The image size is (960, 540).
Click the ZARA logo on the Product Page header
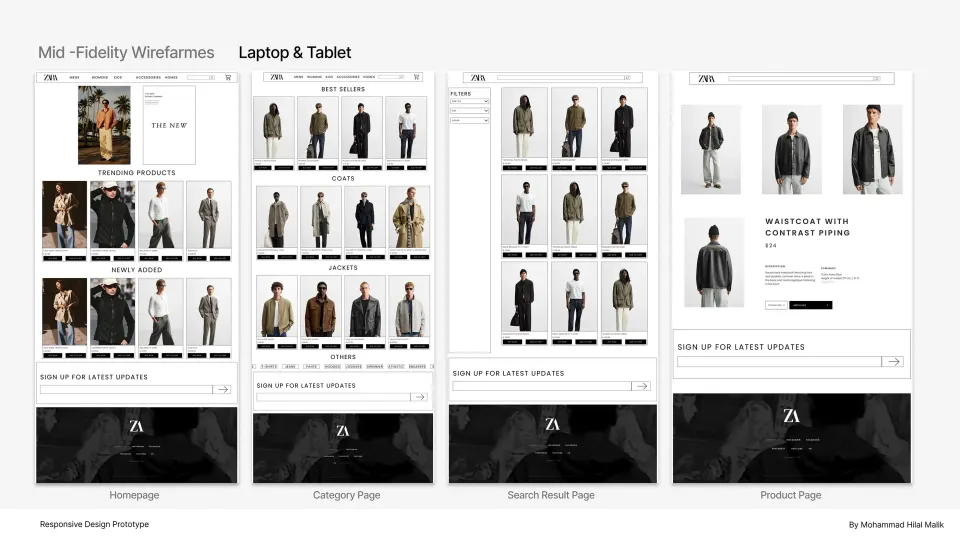point(707,78)
